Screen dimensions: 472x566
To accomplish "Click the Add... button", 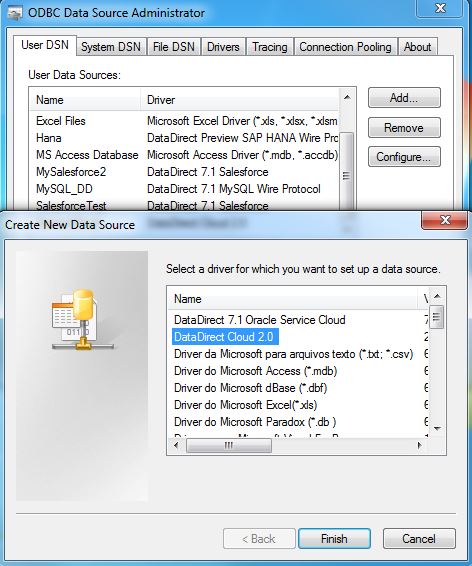I will click(x=404, y=97).
